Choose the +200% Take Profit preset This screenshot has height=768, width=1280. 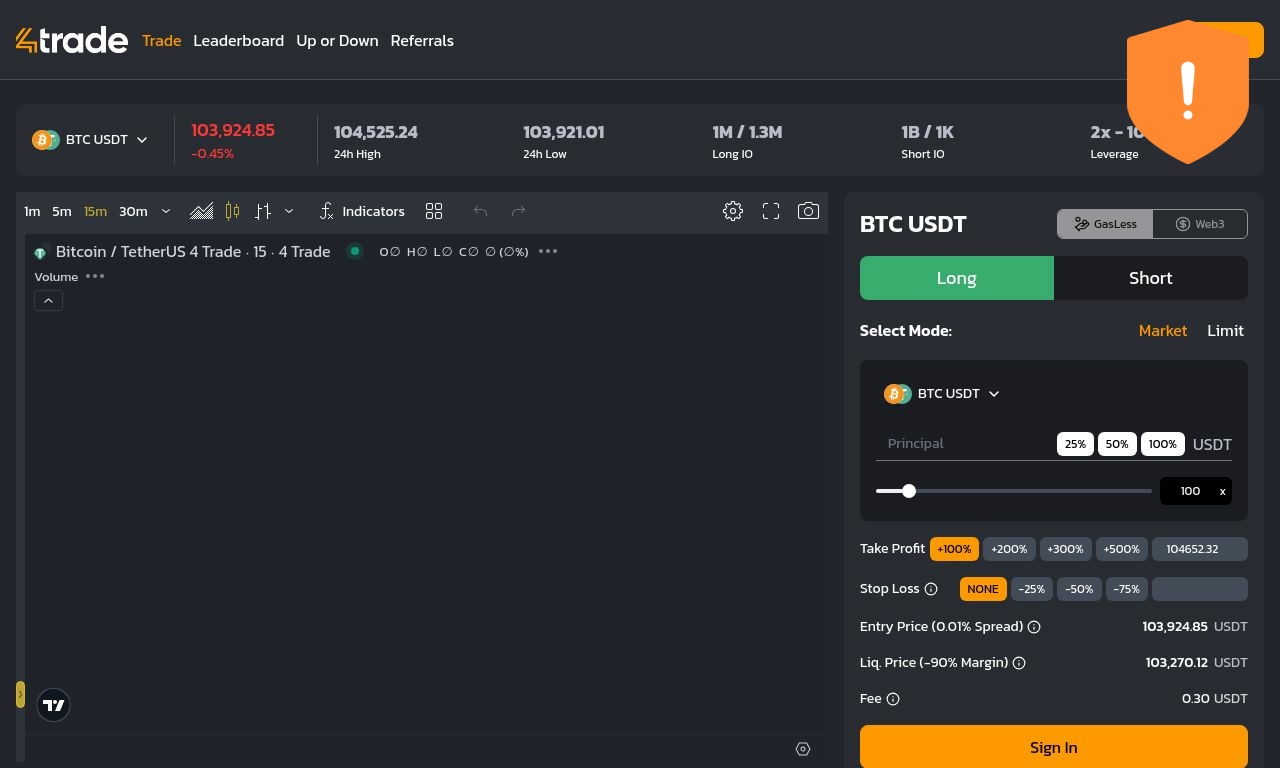(x=1009, y=549)
